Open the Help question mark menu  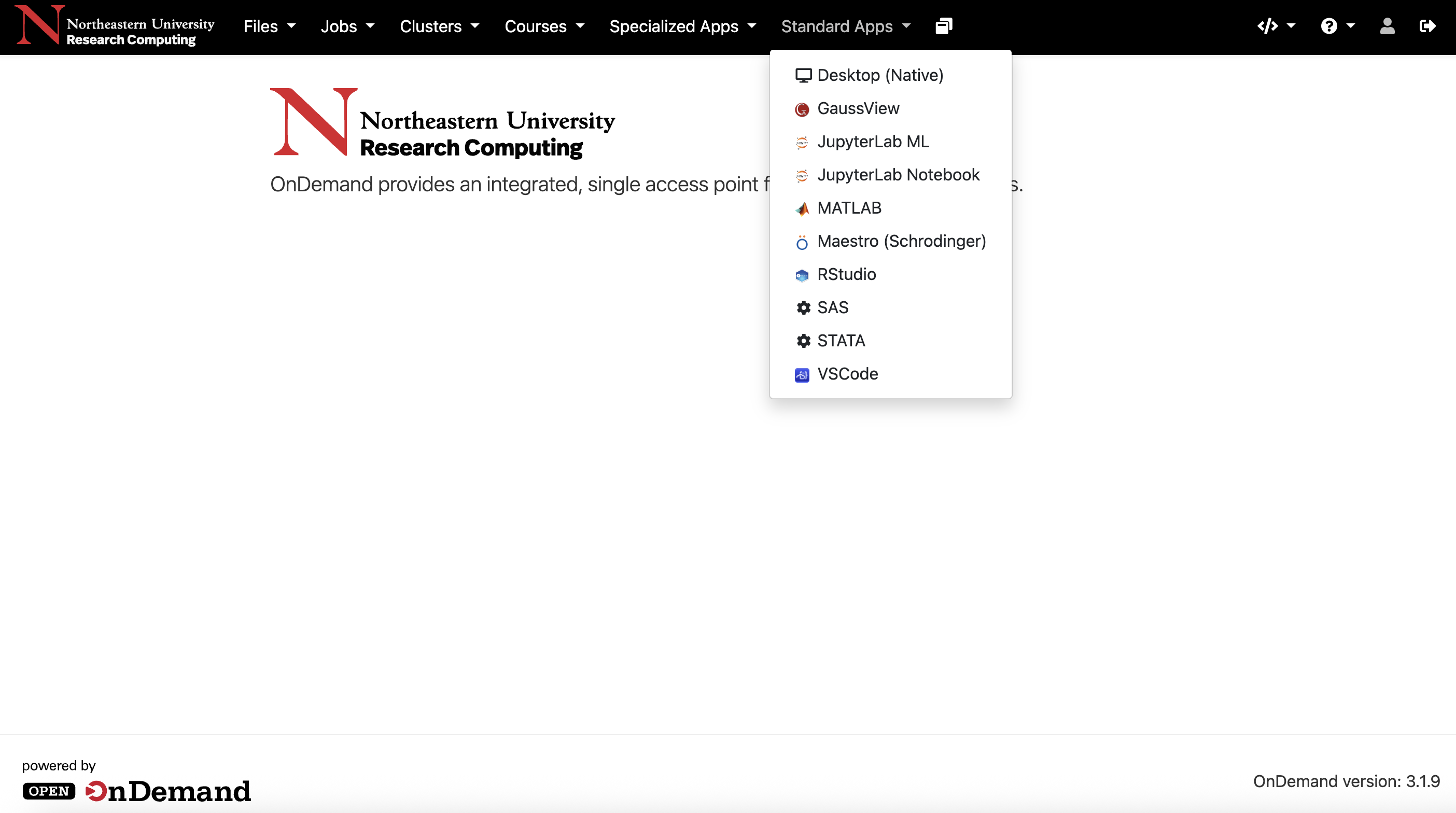pyautogui.click(x=1337, y=26)
